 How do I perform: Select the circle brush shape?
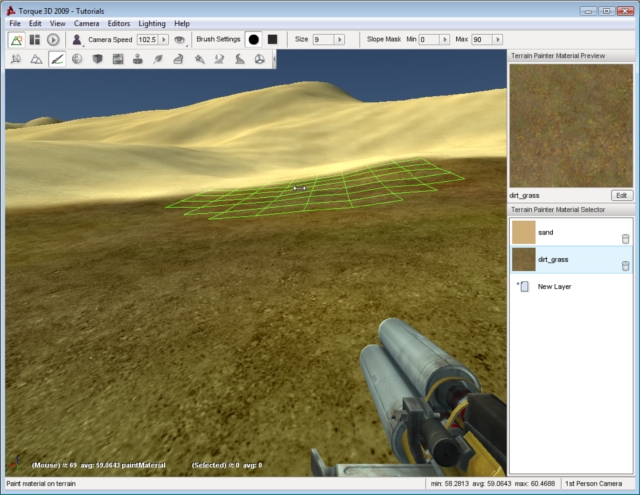(253, 40)
